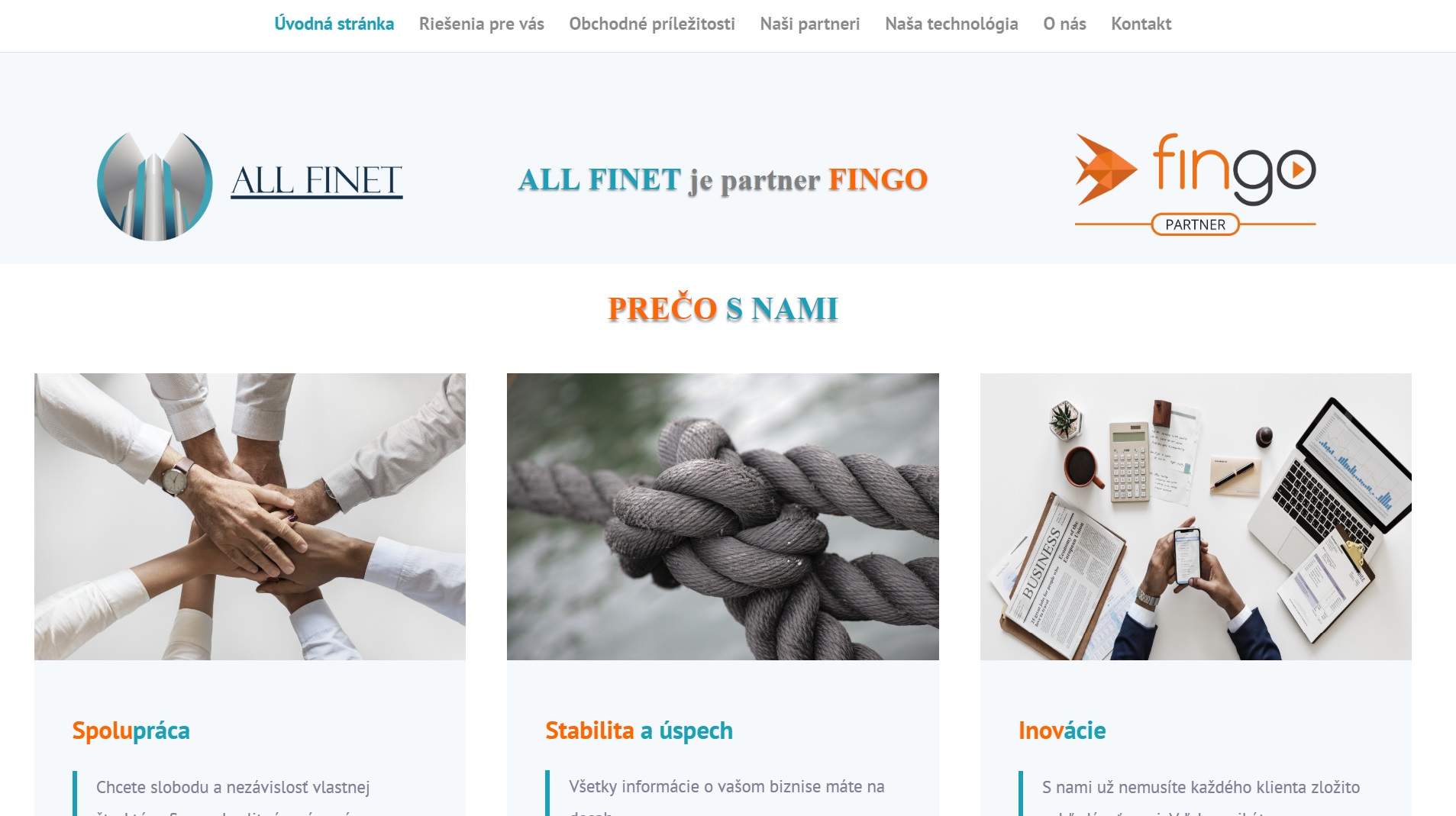The height and width of the screenshot is (816, 1456).
Task: Go to Obchodné príležitosti page
Action: 652,24
